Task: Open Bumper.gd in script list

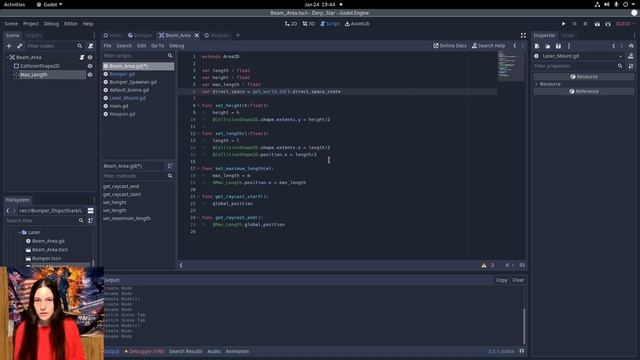Action: click(x=122, y=74)
